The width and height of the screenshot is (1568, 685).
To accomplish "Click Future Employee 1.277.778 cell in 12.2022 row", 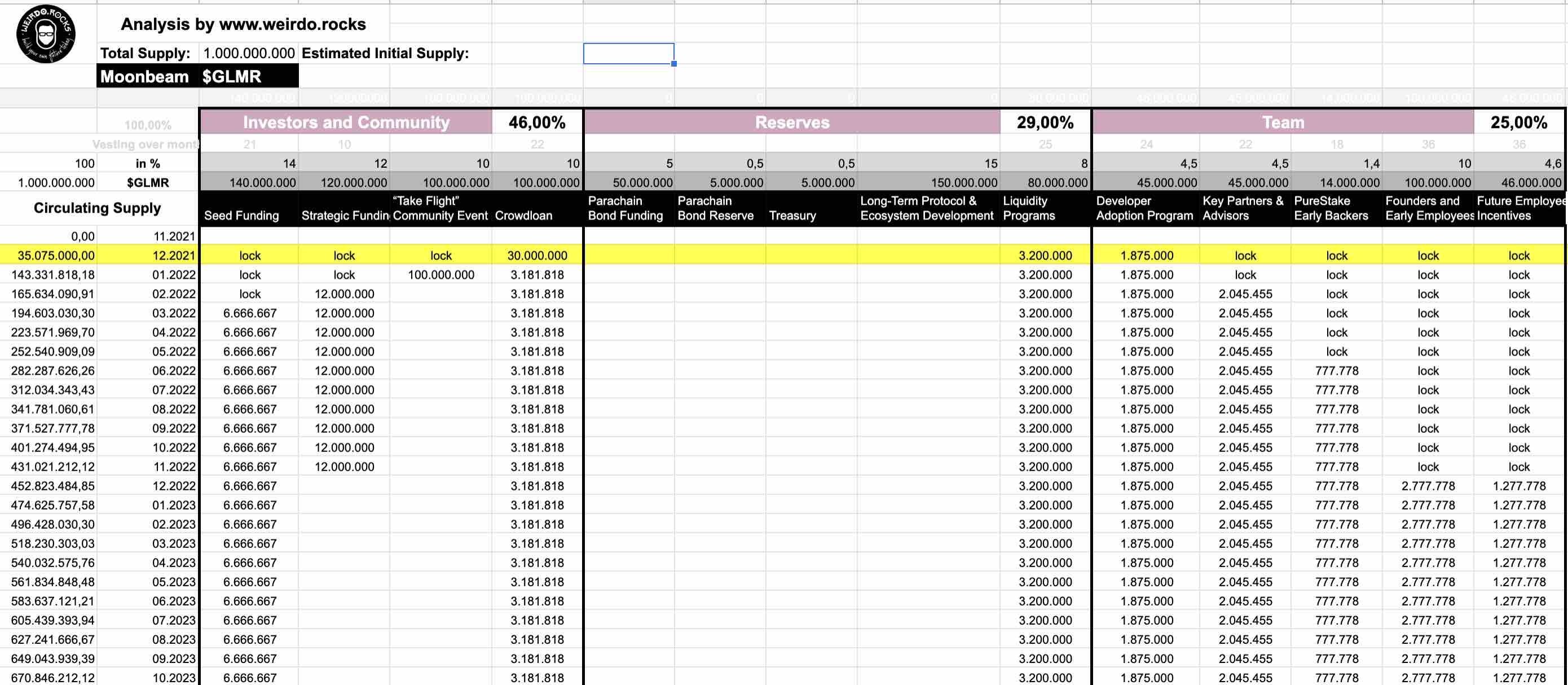I will [1519, 486].
